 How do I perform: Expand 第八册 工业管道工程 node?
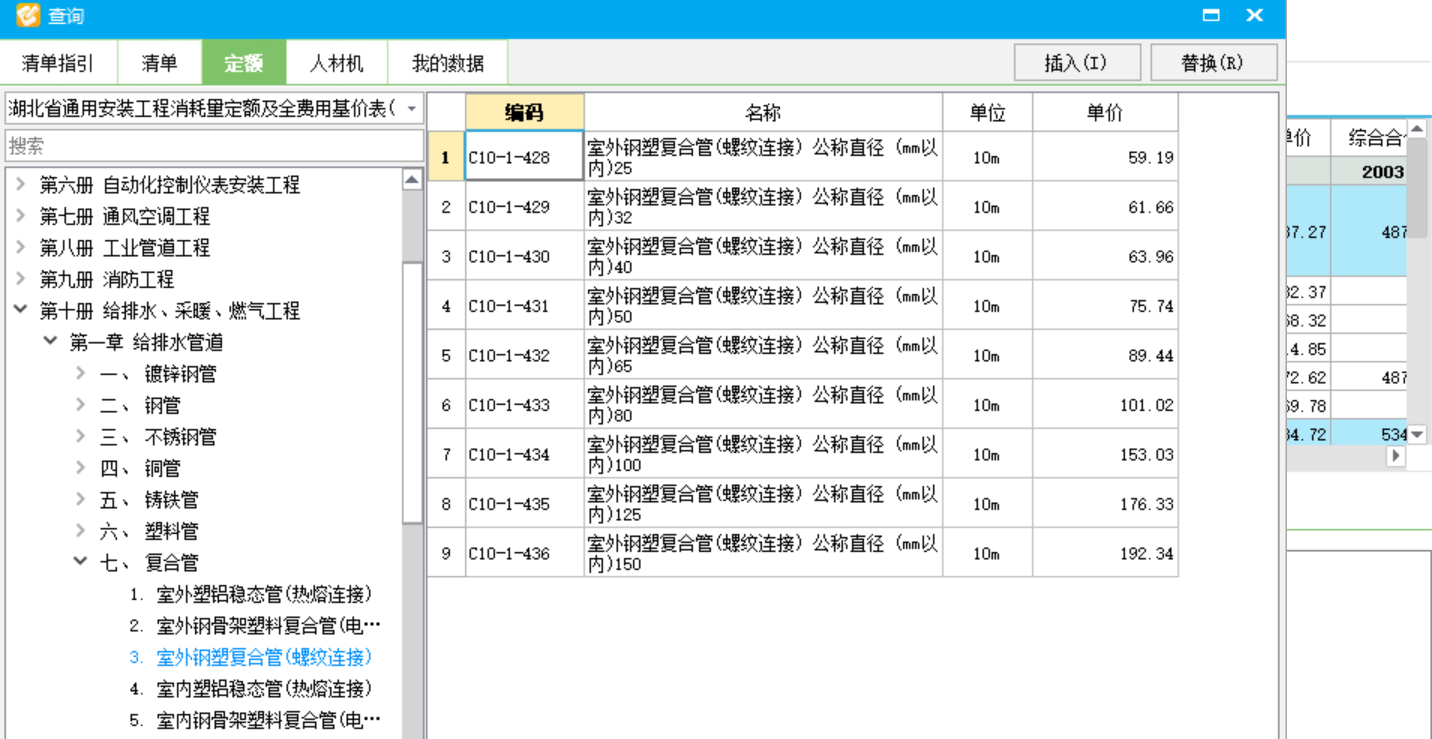(x=20, y=248)
